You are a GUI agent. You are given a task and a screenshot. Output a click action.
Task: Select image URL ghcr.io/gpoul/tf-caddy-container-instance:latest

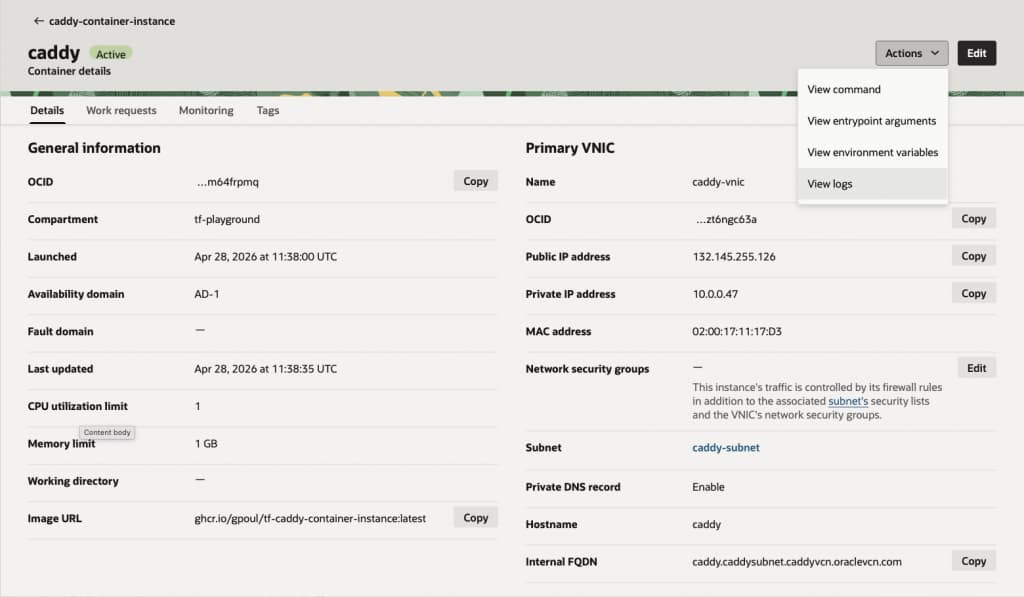tap(310, 518)
